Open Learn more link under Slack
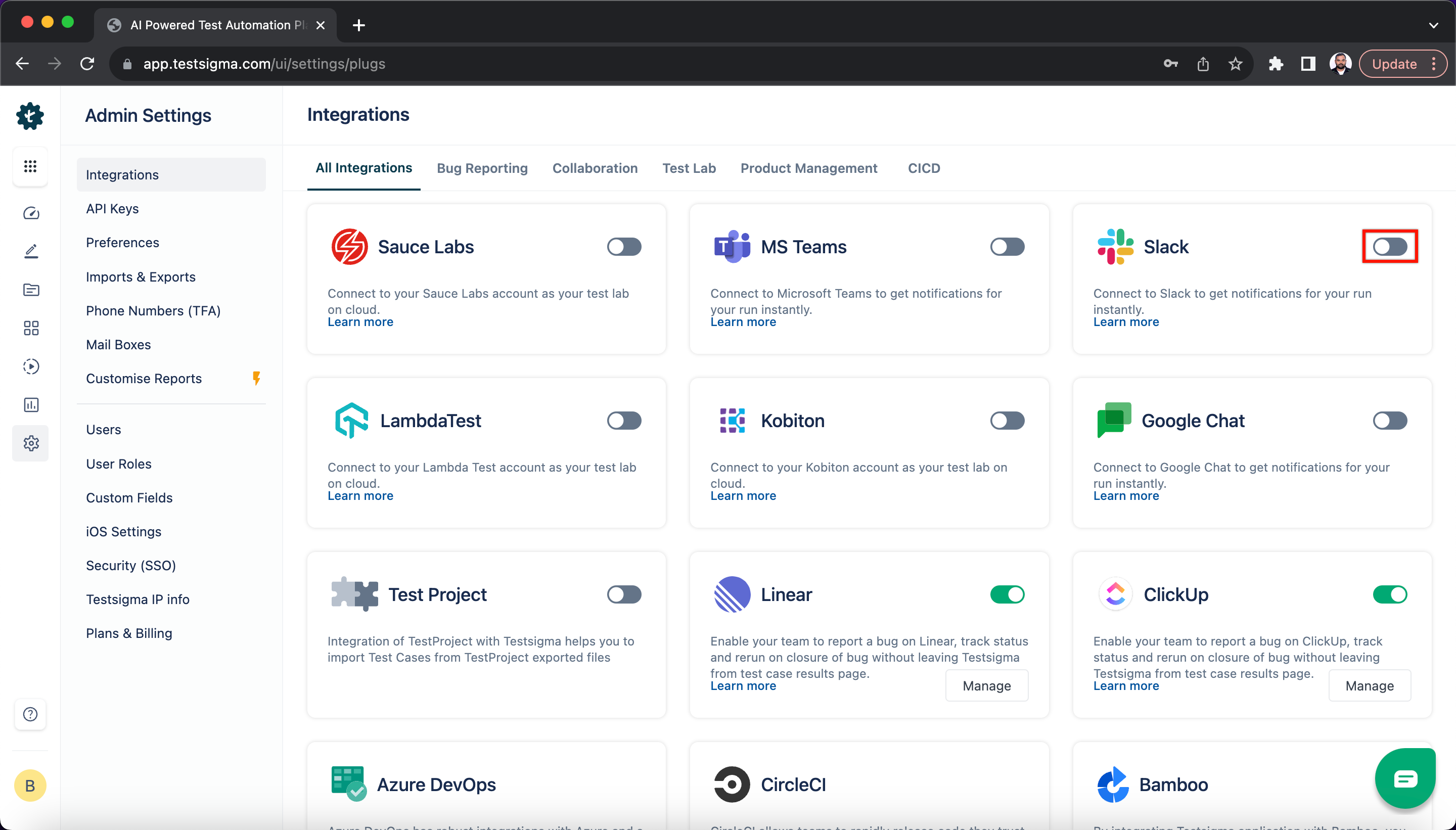This screenshot has height=830, width=1456. click(1126, 322)
